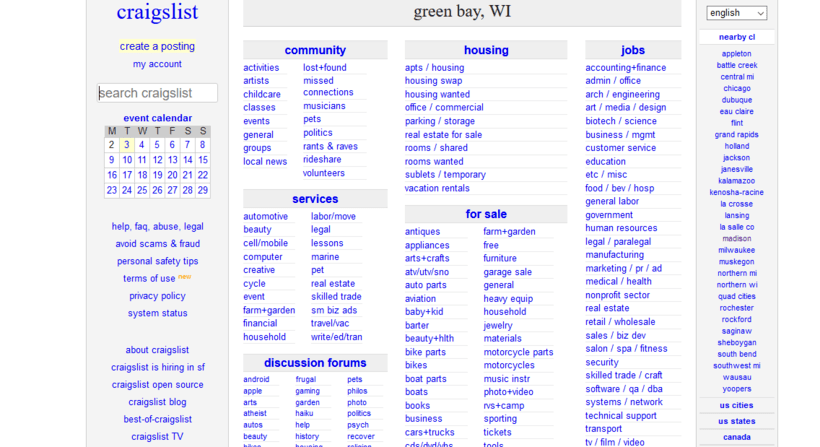Open write/ed/tran services
This screenshot has width=820, height=447.
(x=337, y=337)
